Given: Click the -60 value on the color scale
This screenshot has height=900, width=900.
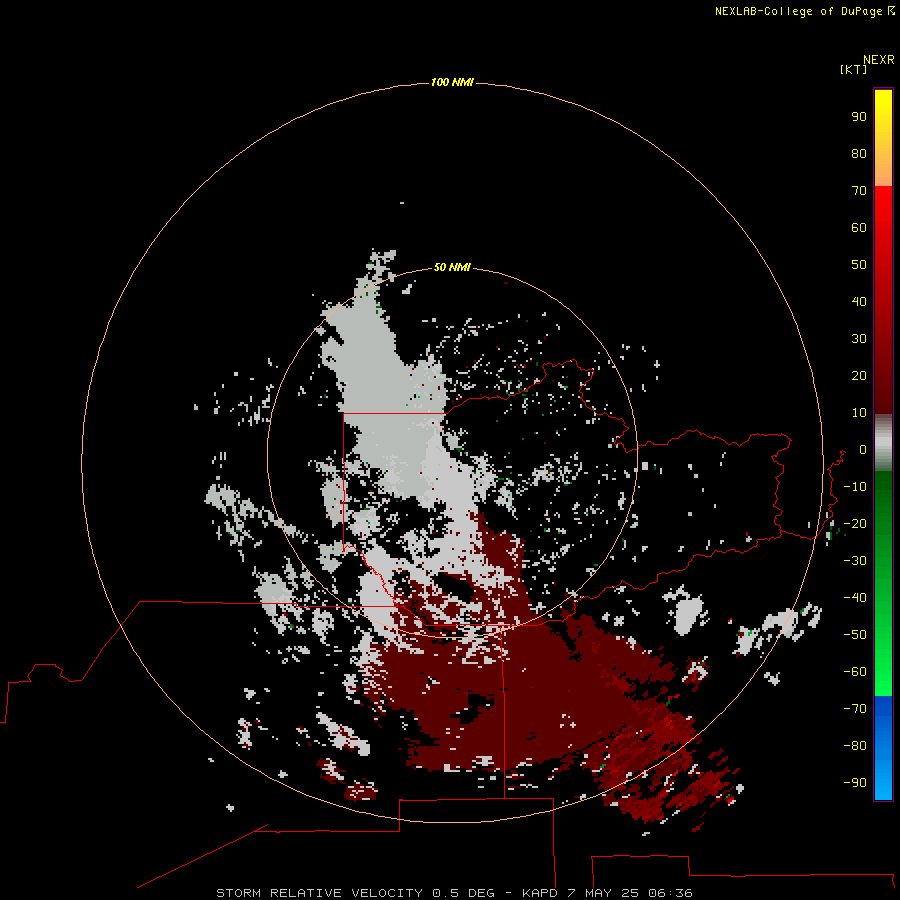Looking at the screenshot, I should (x=855, y=672).
